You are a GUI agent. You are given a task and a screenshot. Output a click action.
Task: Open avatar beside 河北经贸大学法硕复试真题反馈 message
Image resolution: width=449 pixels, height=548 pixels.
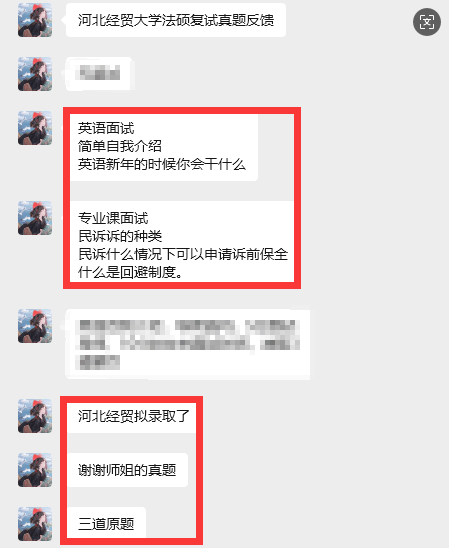(35, 20)
